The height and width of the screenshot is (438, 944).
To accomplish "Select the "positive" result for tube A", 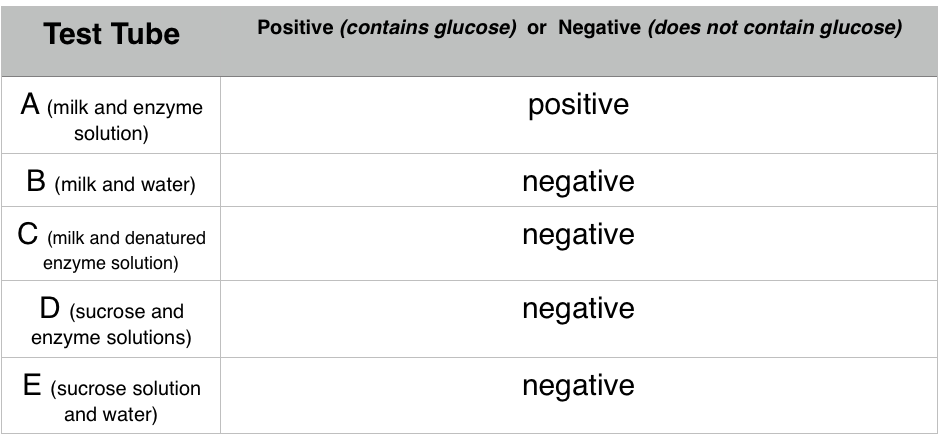I will tap(578, 105).
